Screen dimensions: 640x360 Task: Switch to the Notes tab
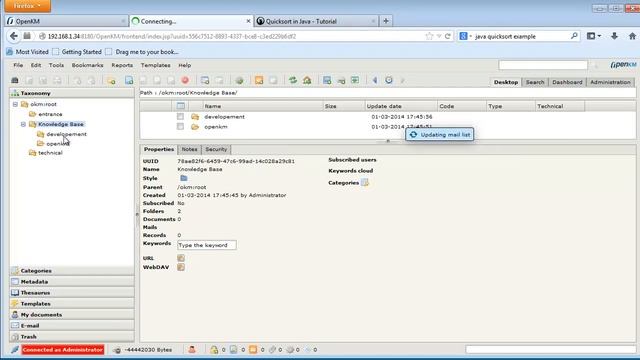189,149
